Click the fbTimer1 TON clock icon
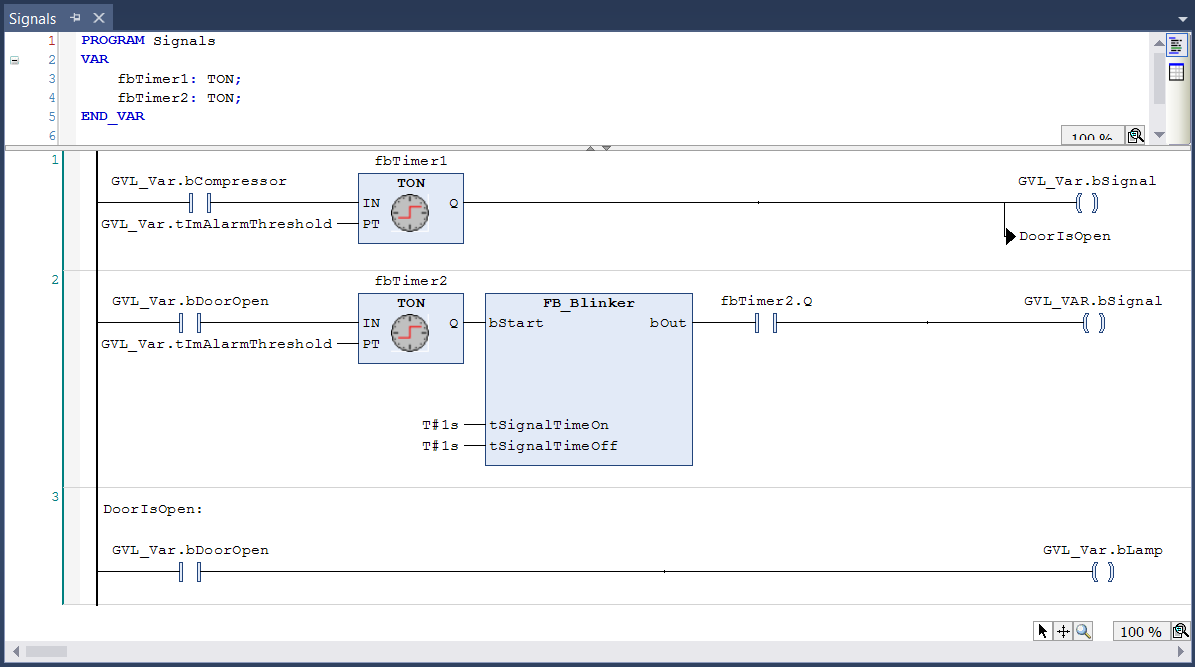Screen dimensions: 1195x667 pyautogui.click(x=410, y=213)
